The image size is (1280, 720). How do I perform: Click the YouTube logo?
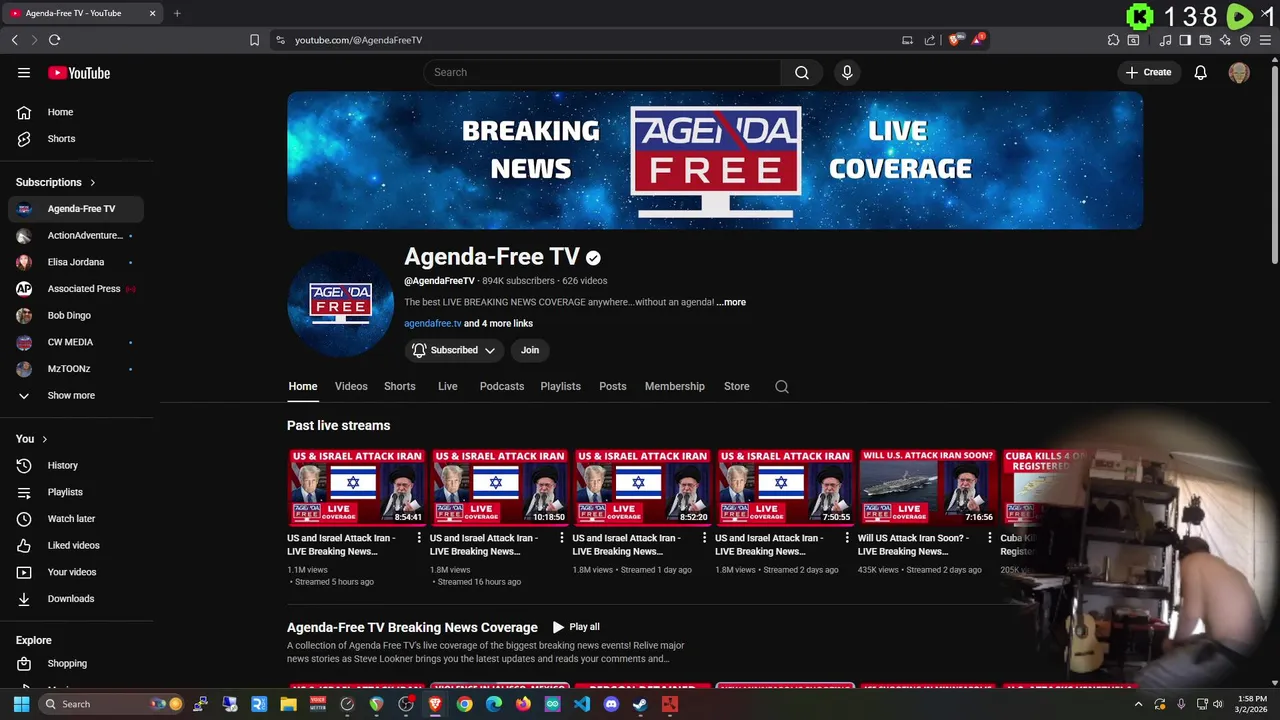click(79, 73)
